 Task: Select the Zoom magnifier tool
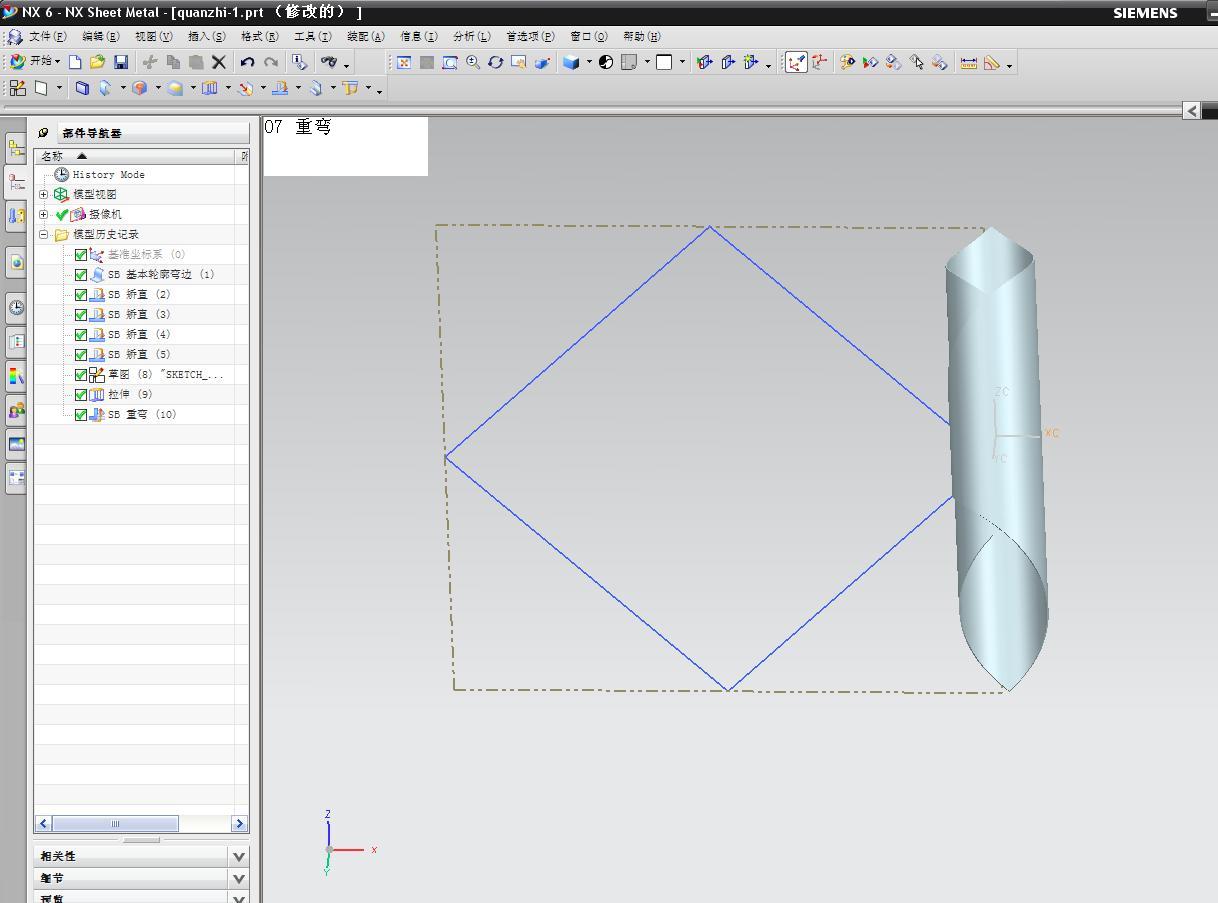473,62
